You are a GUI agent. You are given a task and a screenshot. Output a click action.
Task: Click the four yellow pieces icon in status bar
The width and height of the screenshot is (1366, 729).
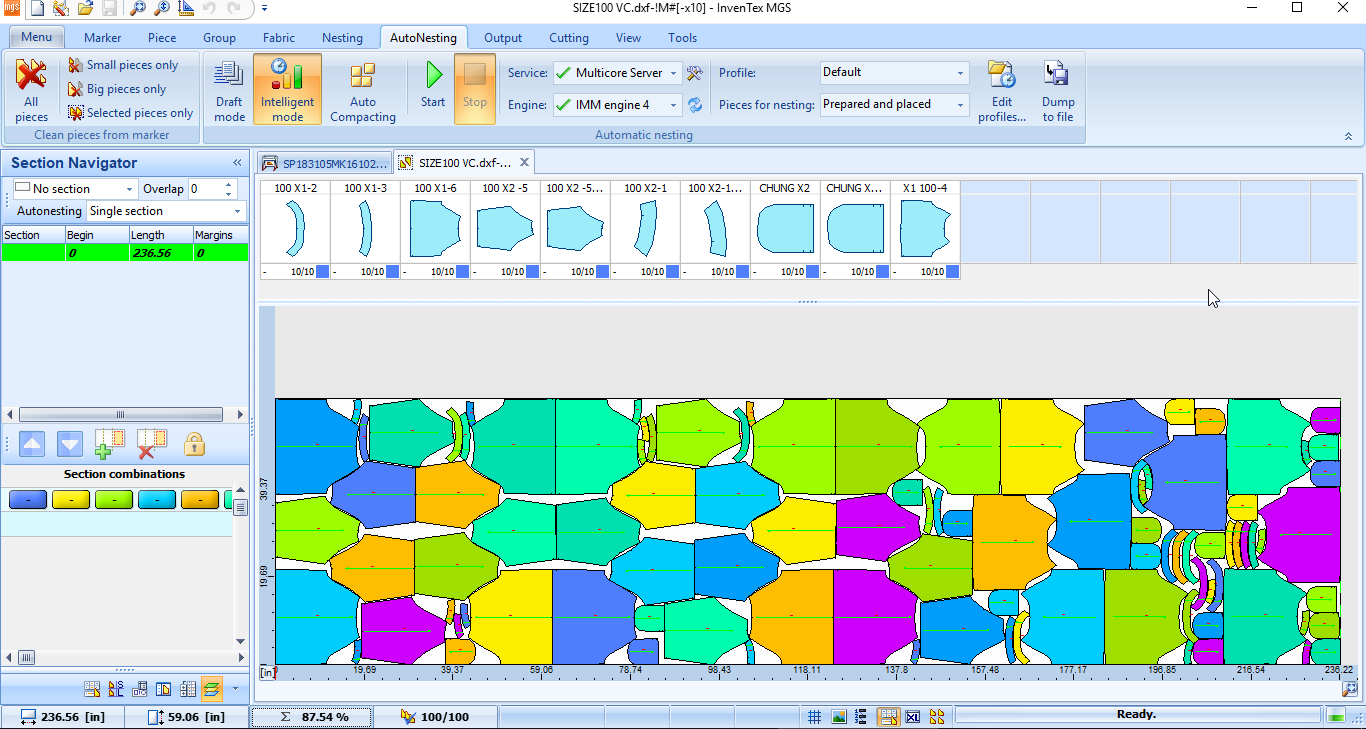[937, 717]
